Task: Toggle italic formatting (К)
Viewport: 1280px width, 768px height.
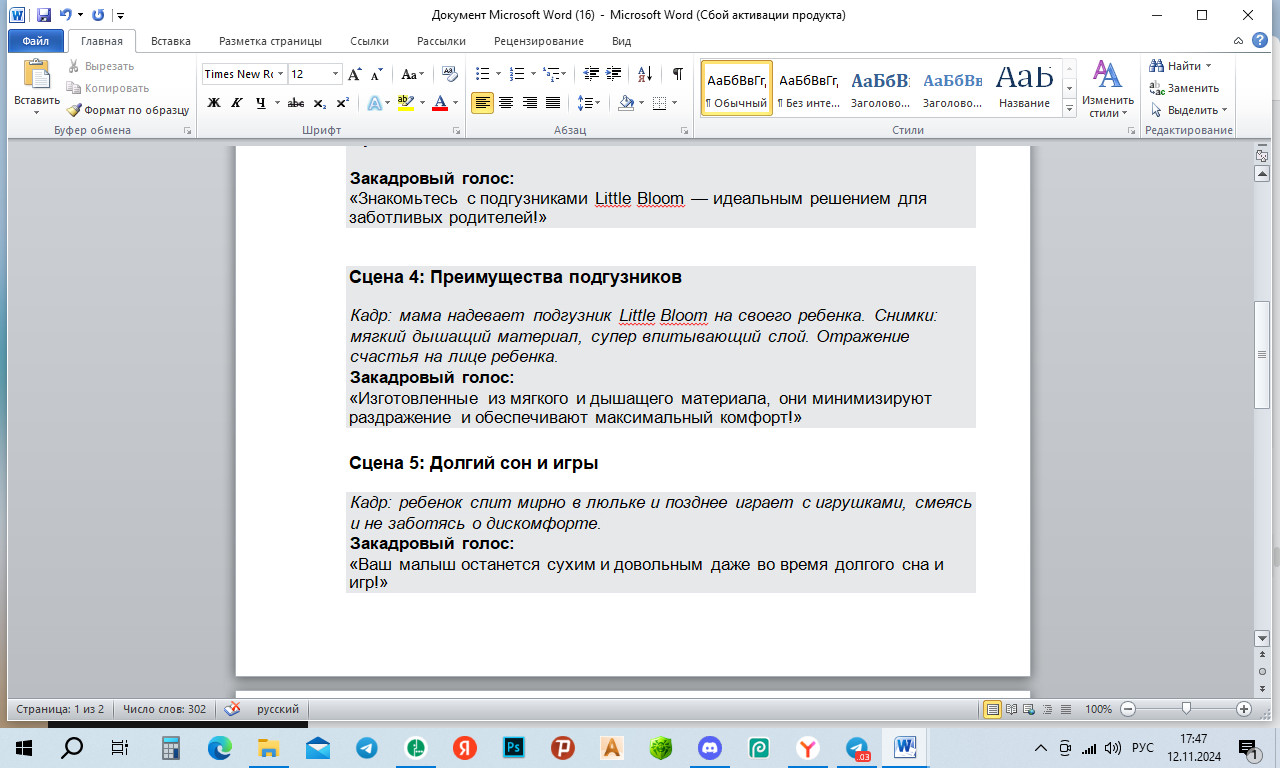Action: pyautogui.click(x=237, y=103)
